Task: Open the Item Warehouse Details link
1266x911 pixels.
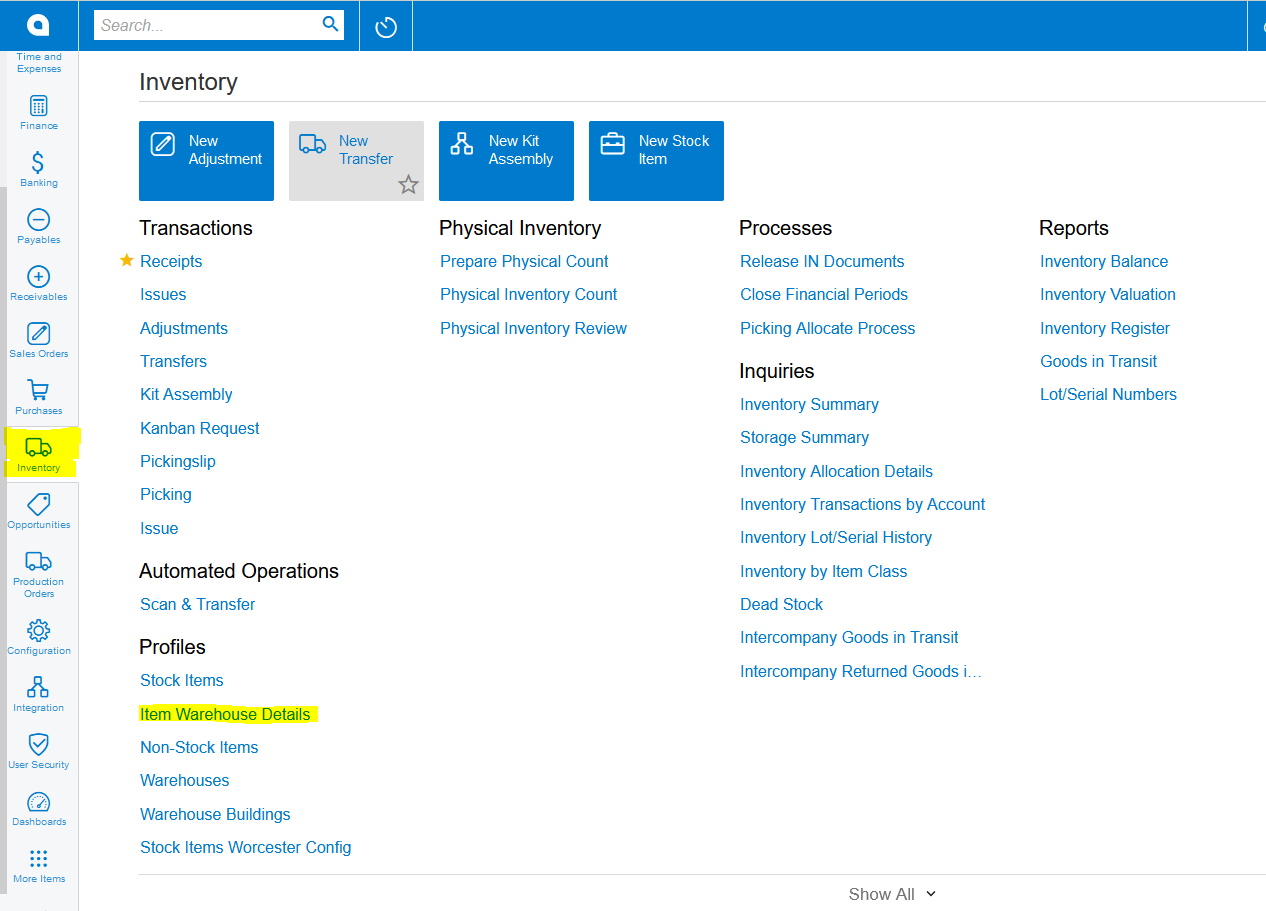Action: tap(225, 714)
